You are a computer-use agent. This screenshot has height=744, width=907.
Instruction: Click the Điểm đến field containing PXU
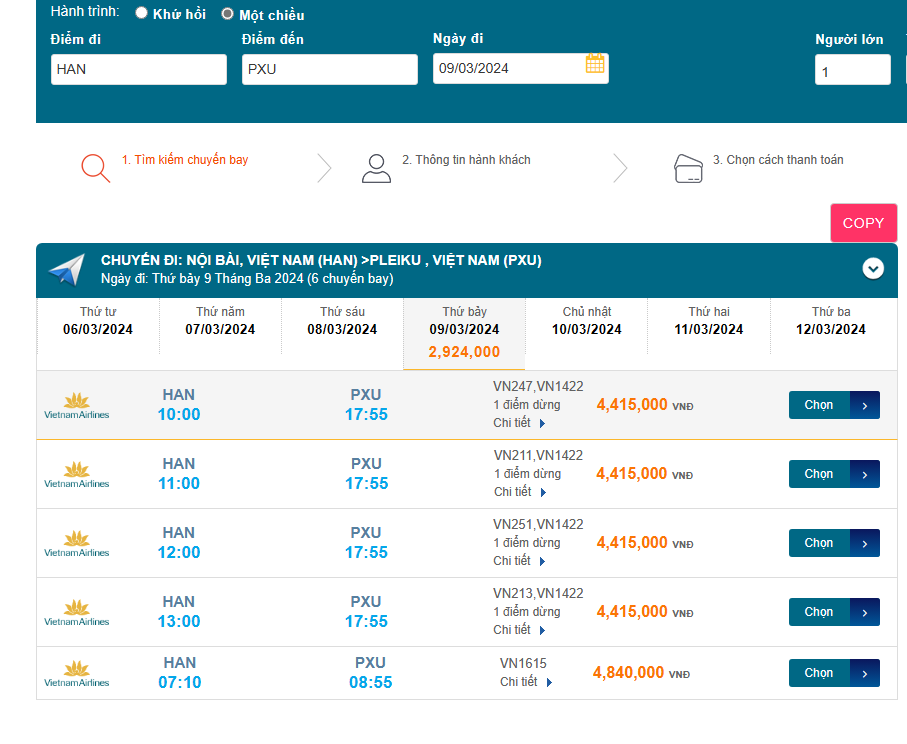(x=329, y=69)
